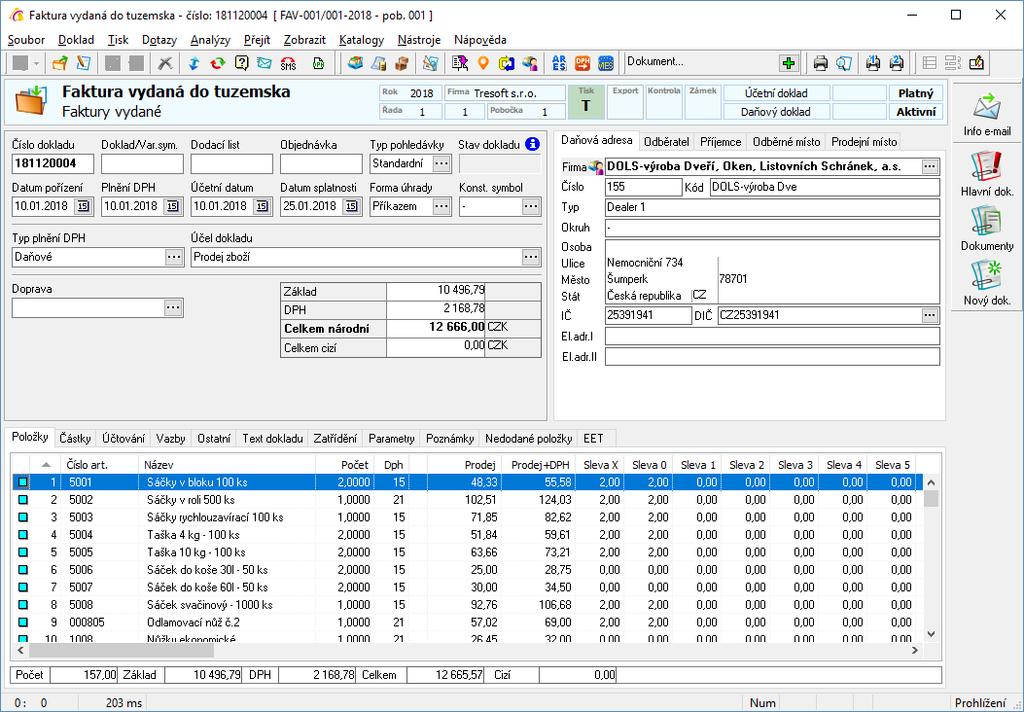Viewport: 1024px width, 712px height.
Task: Click the green DPH badge icon
Action: (x=319, y=63)
